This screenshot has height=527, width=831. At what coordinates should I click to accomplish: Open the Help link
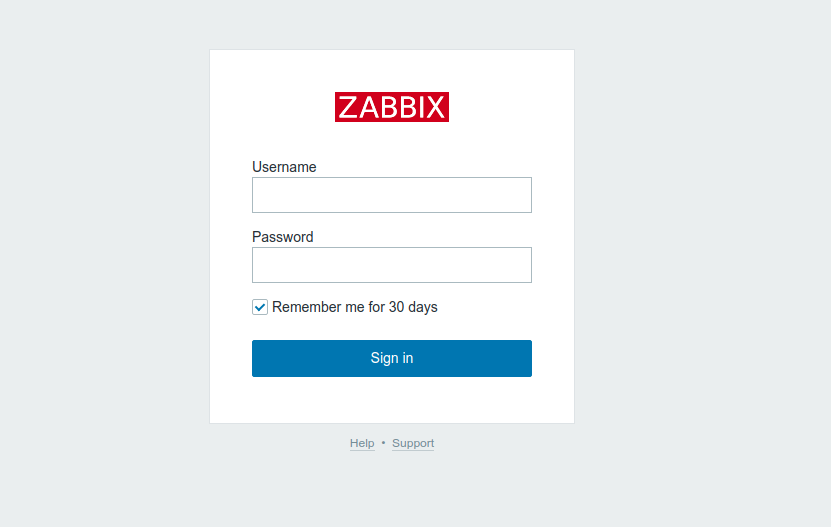tap(362, 443)
